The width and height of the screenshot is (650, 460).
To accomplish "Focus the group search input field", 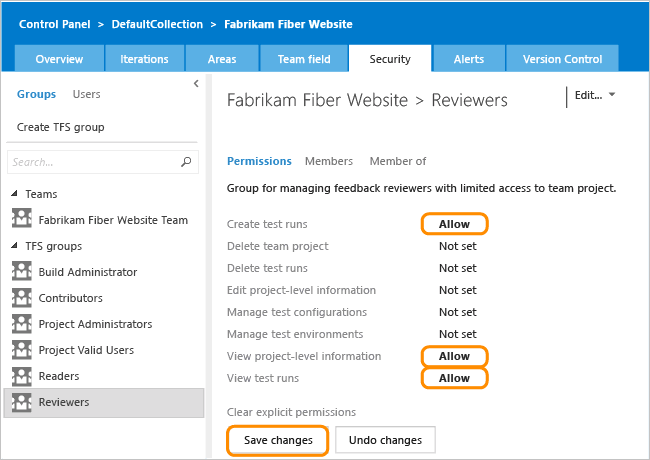I will coord(92,161).
